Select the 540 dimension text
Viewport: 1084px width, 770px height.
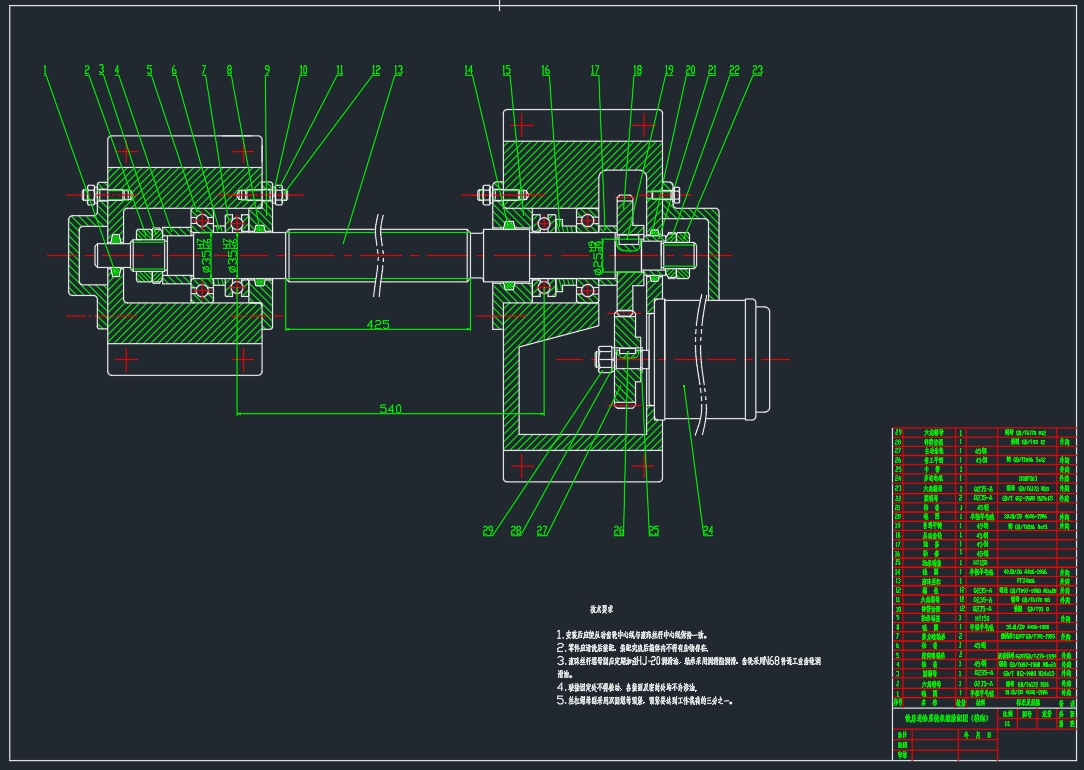click(x=391, y=409)
